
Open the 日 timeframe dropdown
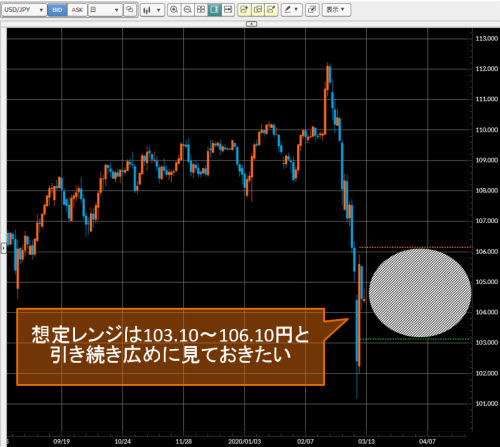point(105,10)
